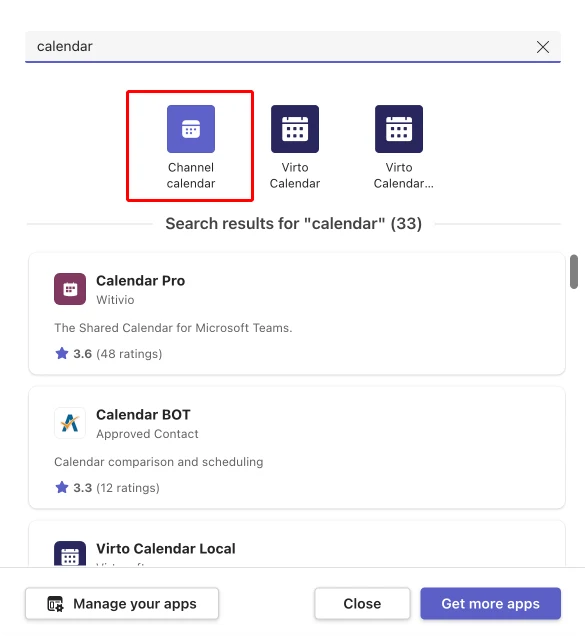
Task: Click Get more apps button
Action: 490,604
